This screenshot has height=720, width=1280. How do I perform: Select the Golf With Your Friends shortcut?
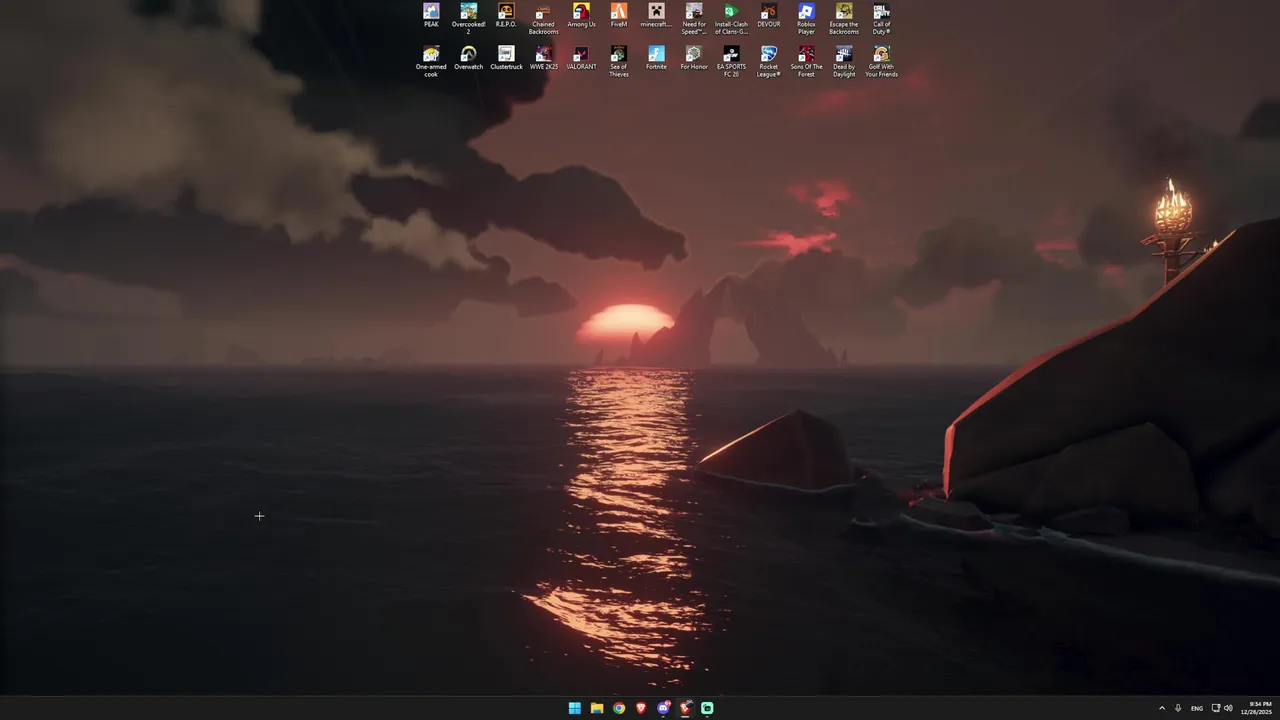pos(881,61)
